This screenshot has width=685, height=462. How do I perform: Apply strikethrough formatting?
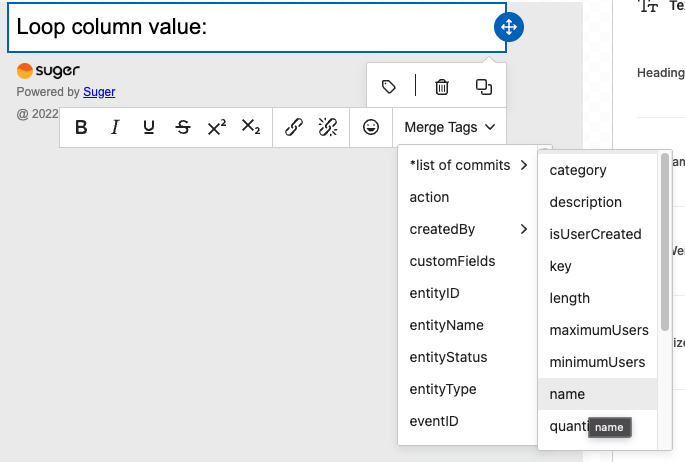[183, 128]
